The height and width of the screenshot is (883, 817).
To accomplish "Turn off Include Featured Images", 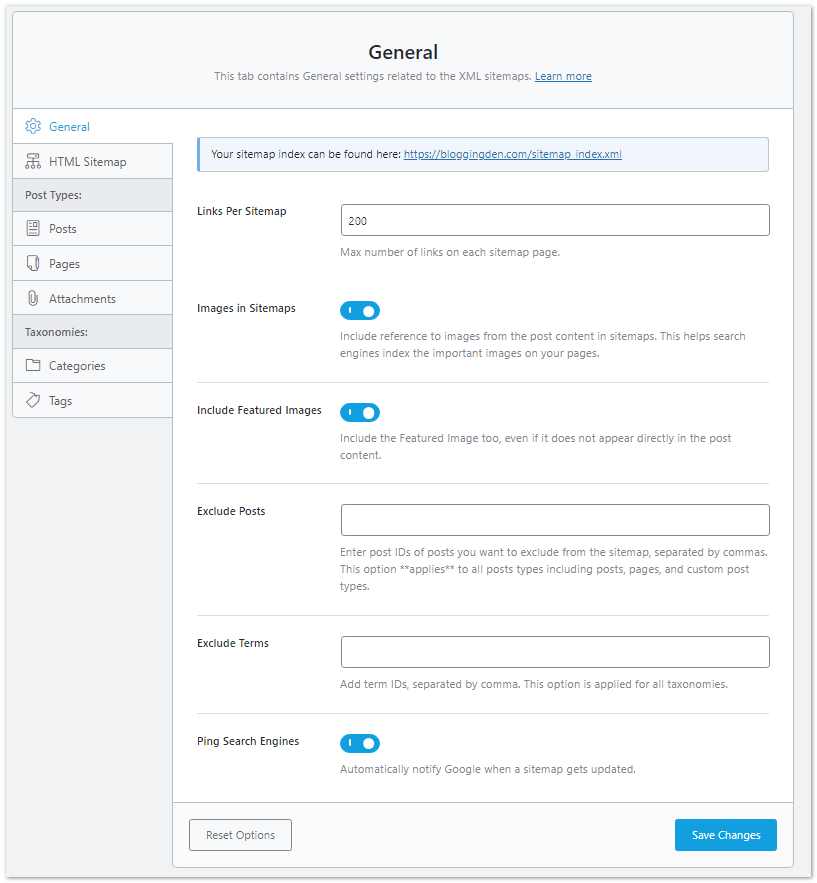I will pyautogui.click(x=360, y=413).
